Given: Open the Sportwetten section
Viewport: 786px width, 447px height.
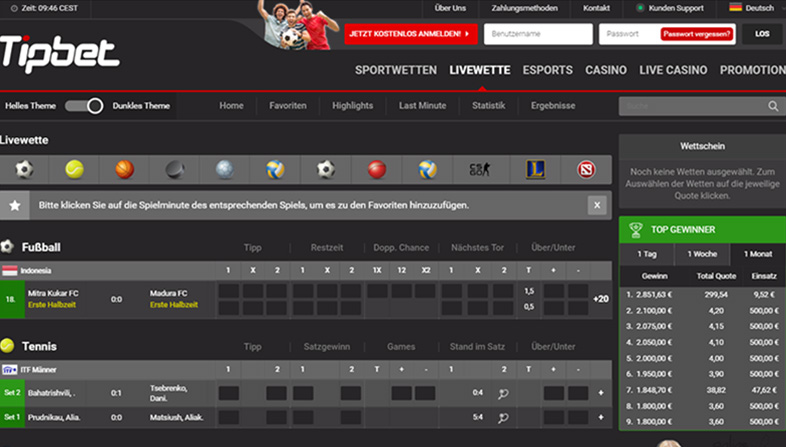Looking at the screenshot, I should tap(396, 70).
